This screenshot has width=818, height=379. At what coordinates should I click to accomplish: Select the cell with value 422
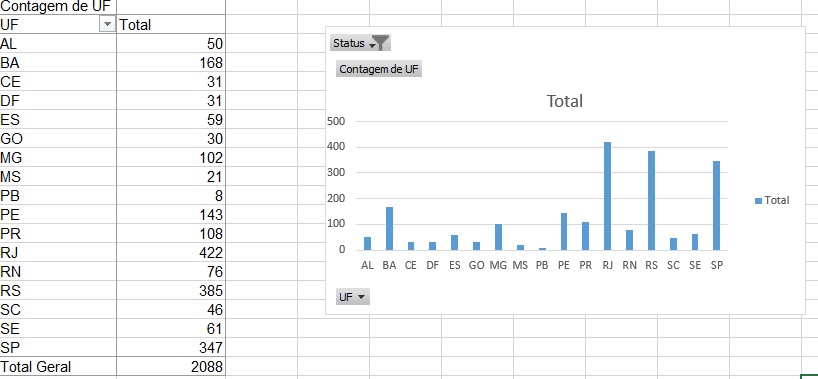point(171,253)
